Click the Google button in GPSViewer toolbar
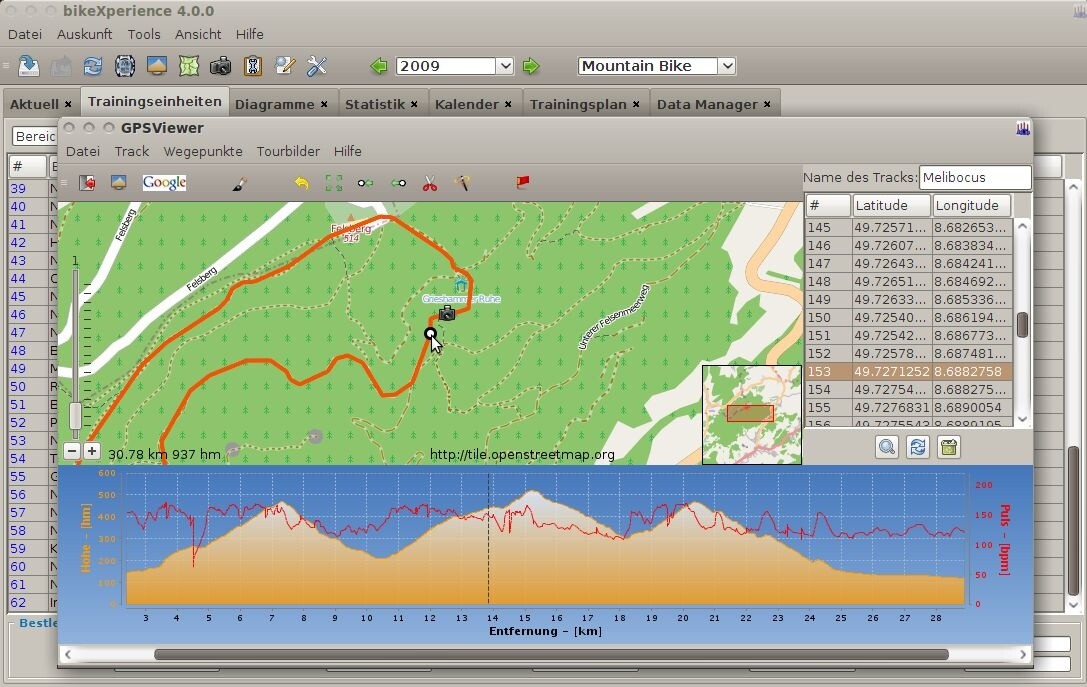The height and width of the screenshot is (687, 1087). 164,182
